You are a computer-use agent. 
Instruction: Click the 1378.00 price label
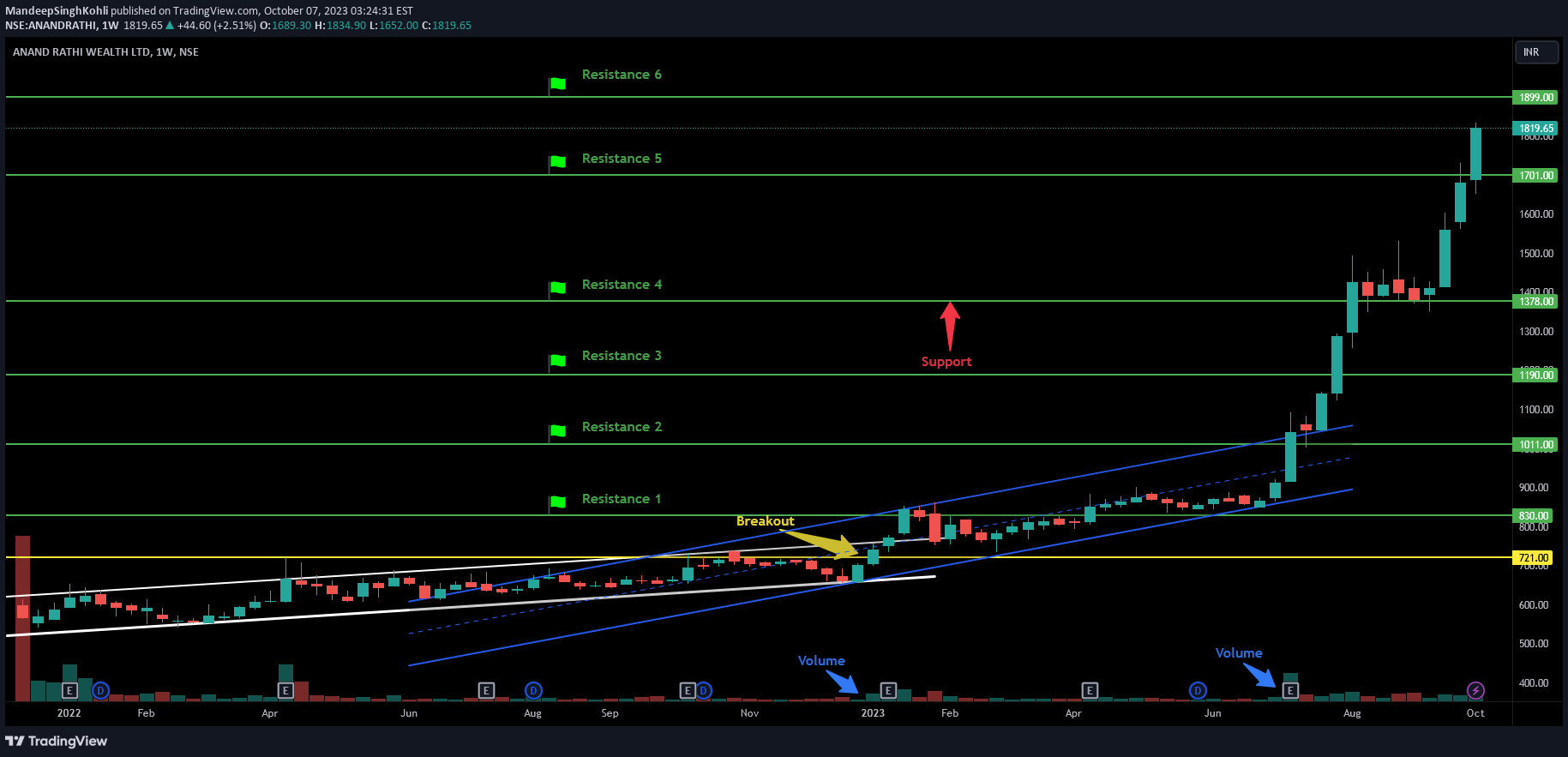coord(1535,302)
